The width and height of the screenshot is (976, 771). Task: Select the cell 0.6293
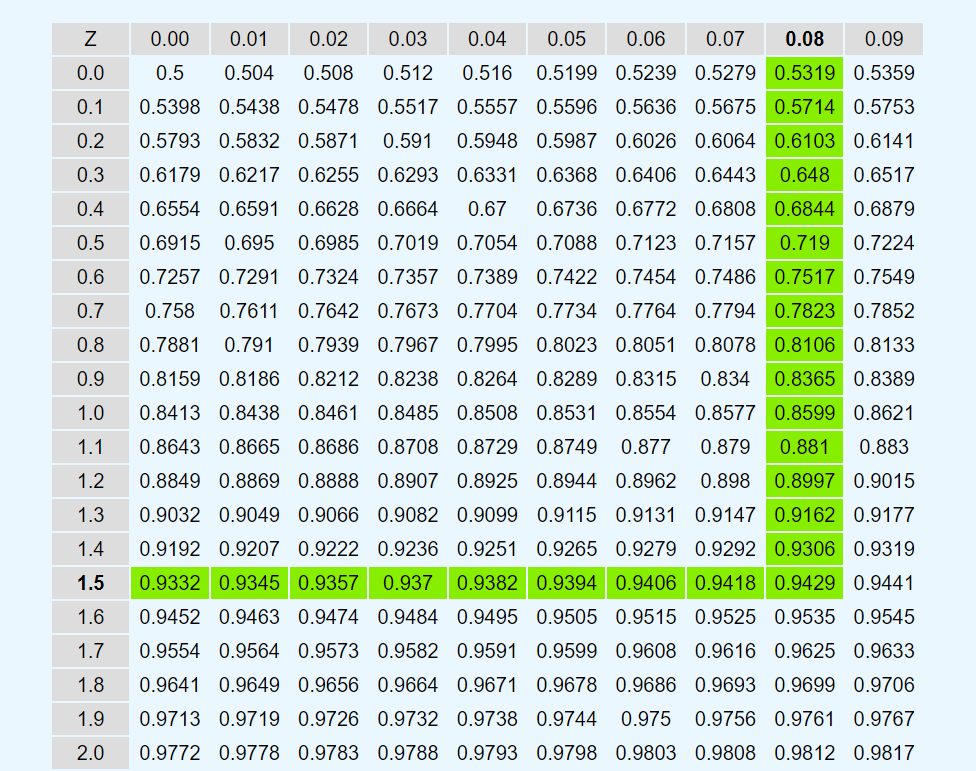pyautogui.click(x=408, y=175)
